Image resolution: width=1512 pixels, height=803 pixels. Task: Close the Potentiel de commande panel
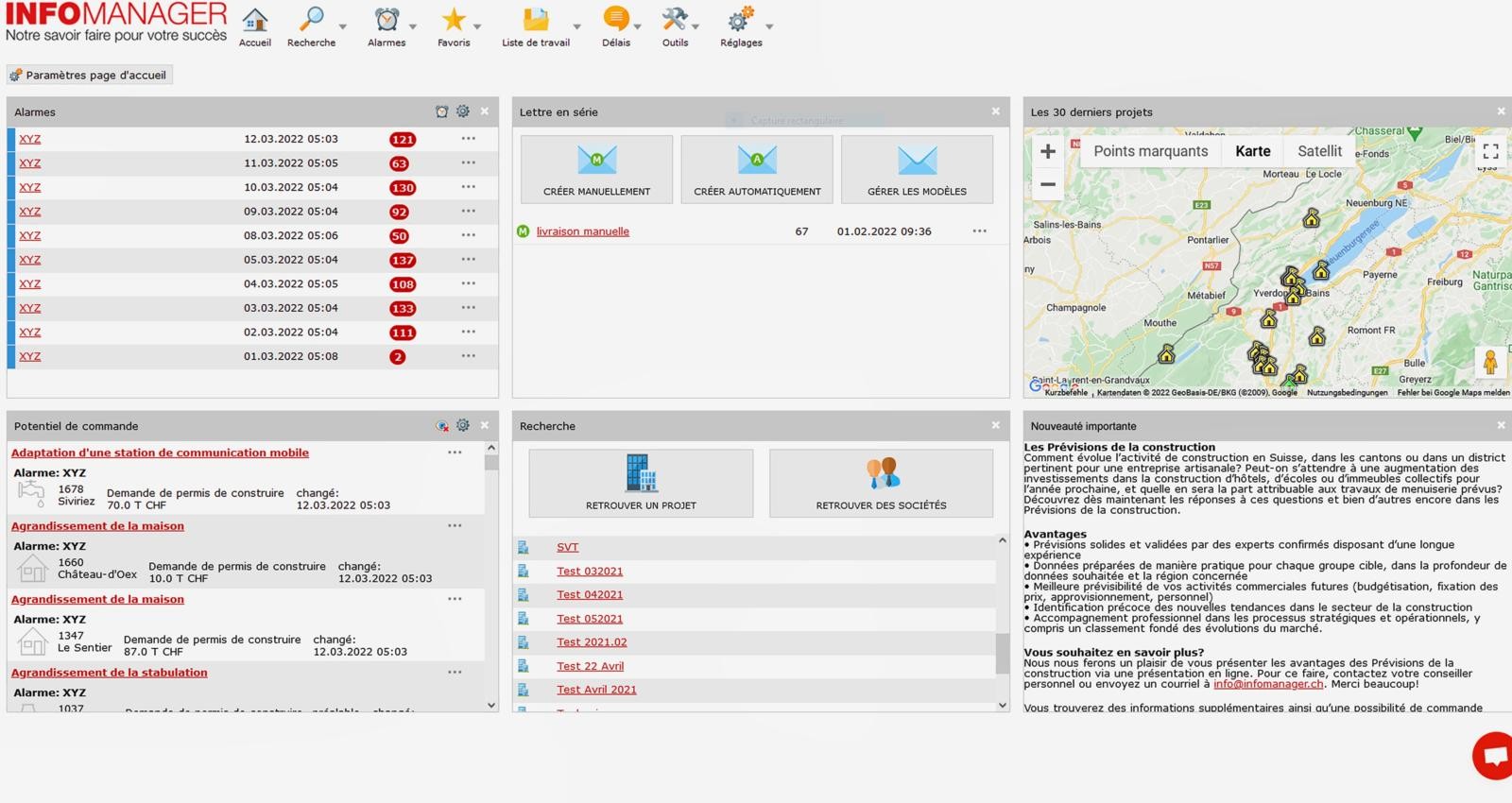[485, 426]
